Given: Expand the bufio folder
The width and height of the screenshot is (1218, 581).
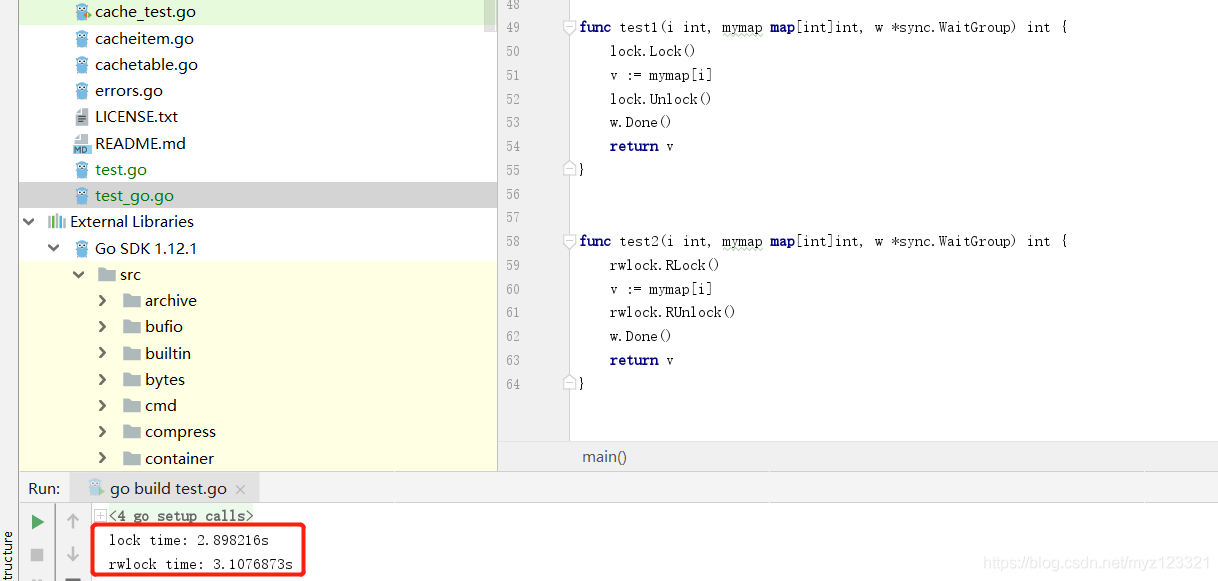Looking at the screenshot, I should pyautogui.click(x=103, y=326).
